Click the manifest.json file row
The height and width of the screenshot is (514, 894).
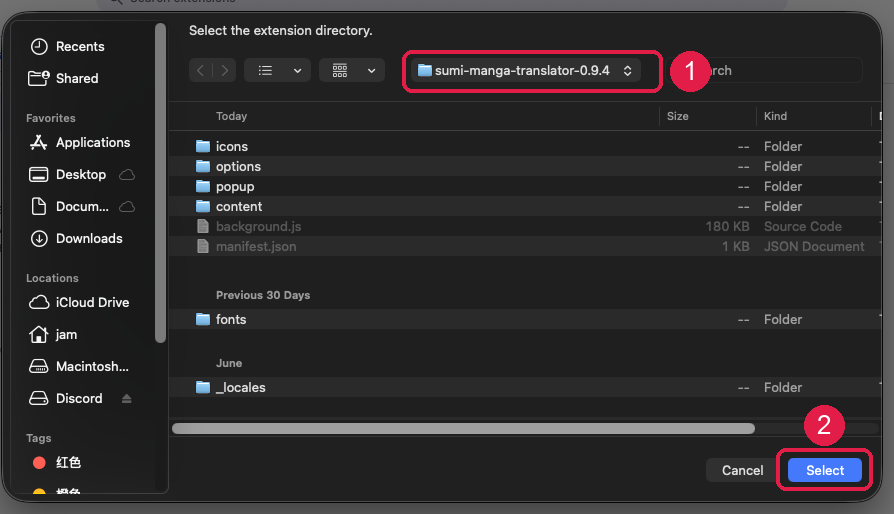point(525,246)
